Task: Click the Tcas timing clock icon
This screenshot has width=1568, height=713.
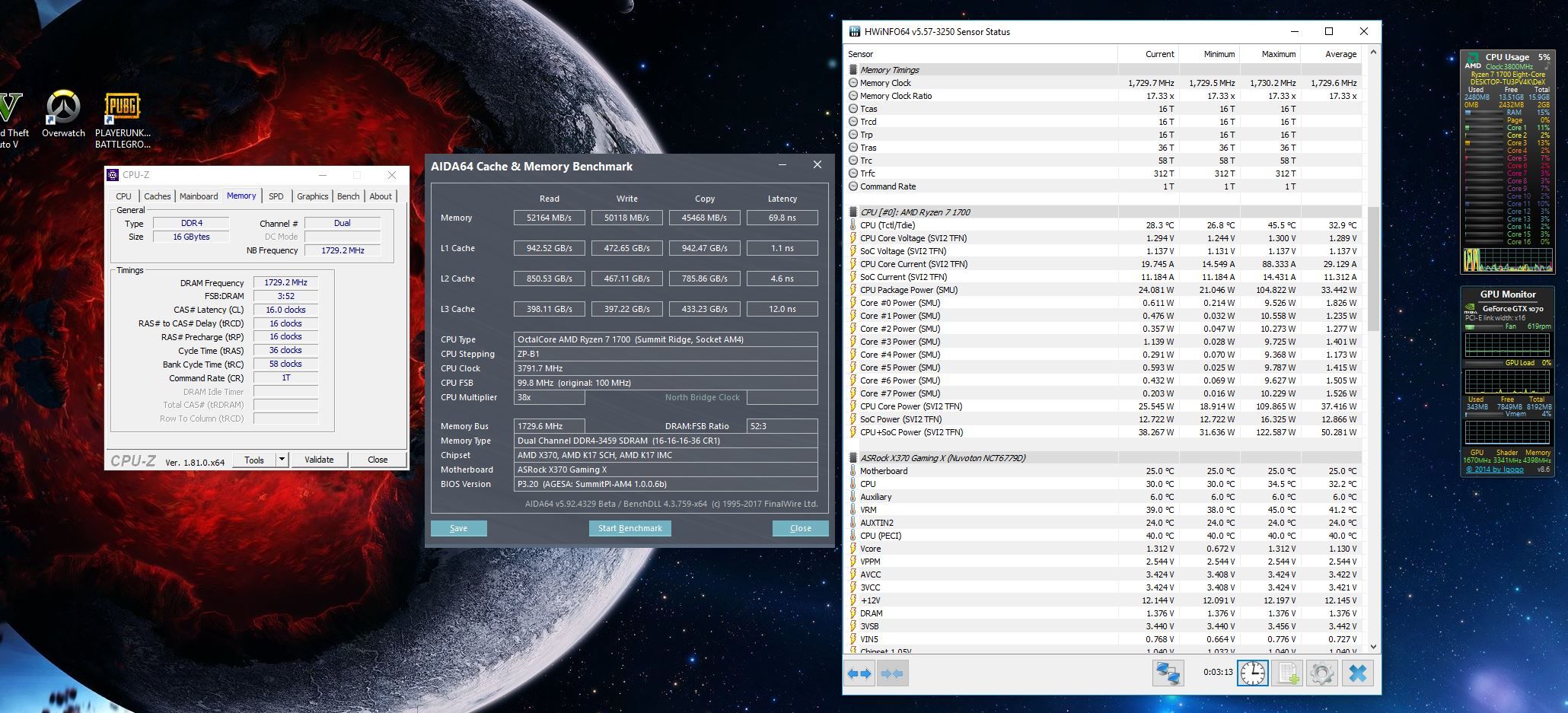Action: pos(853,109)
